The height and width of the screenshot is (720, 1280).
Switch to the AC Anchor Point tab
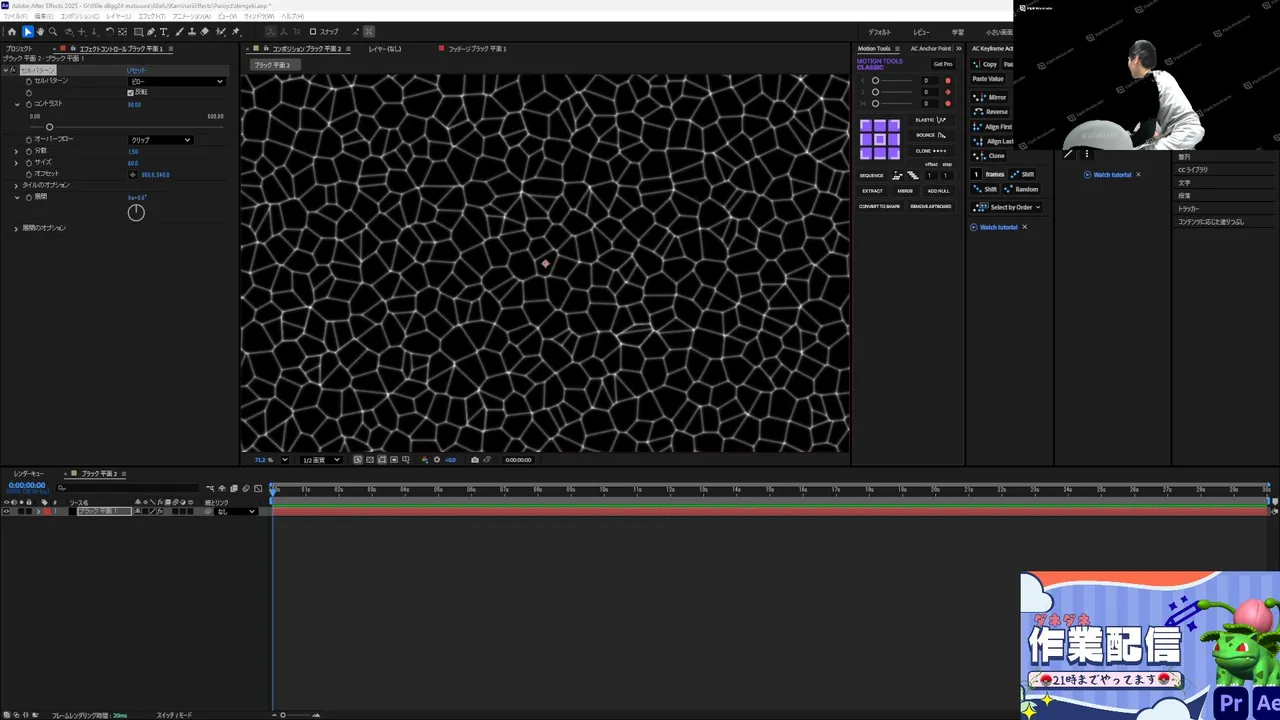[x=930, y=49]
